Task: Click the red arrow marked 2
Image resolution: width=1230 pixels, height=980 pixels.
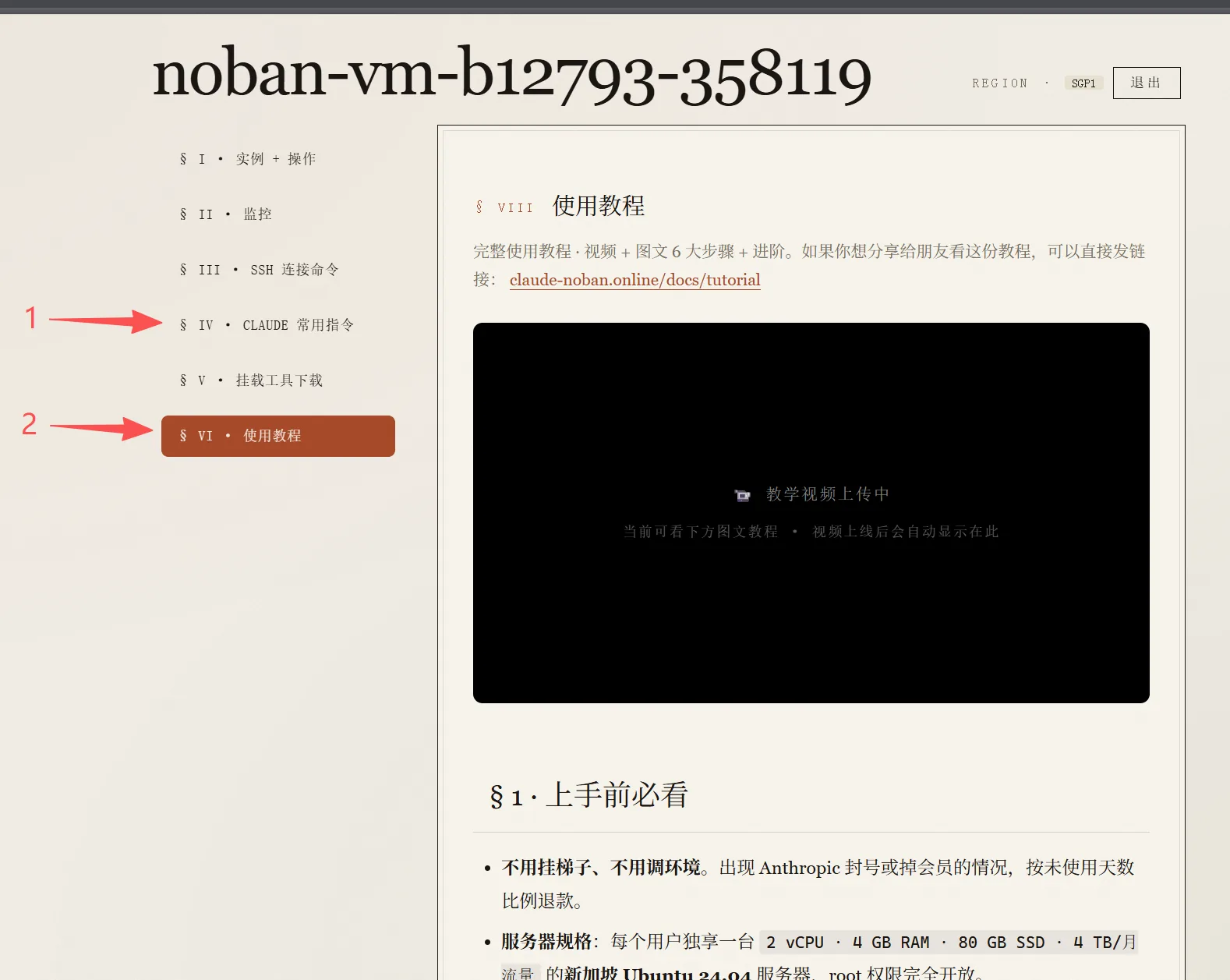Action: point(102,427)
